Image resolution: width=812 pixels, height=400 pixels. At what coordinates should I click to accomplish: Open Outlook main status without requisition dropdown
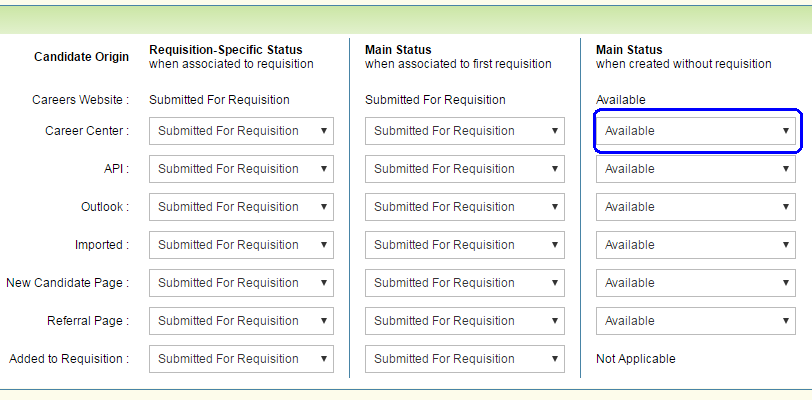[x=696, y=207]
